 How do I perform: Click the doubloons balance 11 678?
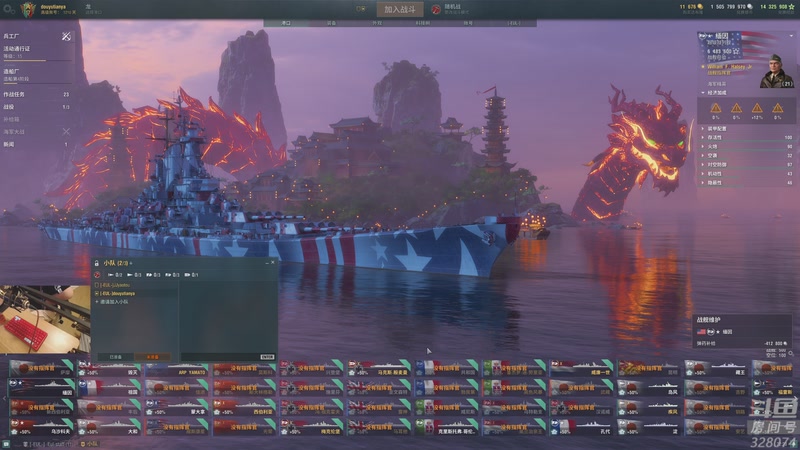click(x=691, y=7)
